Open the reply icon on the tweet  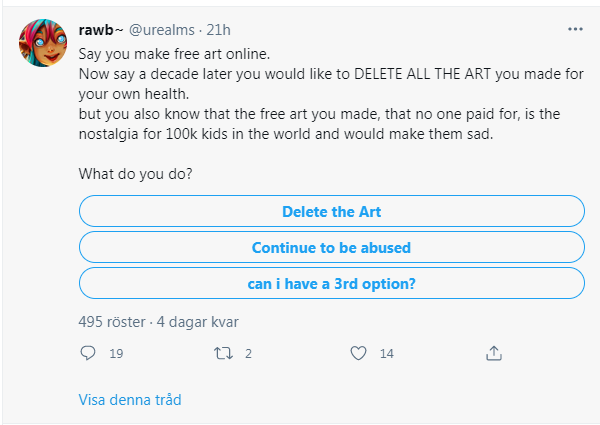click(x=88, y=353)
